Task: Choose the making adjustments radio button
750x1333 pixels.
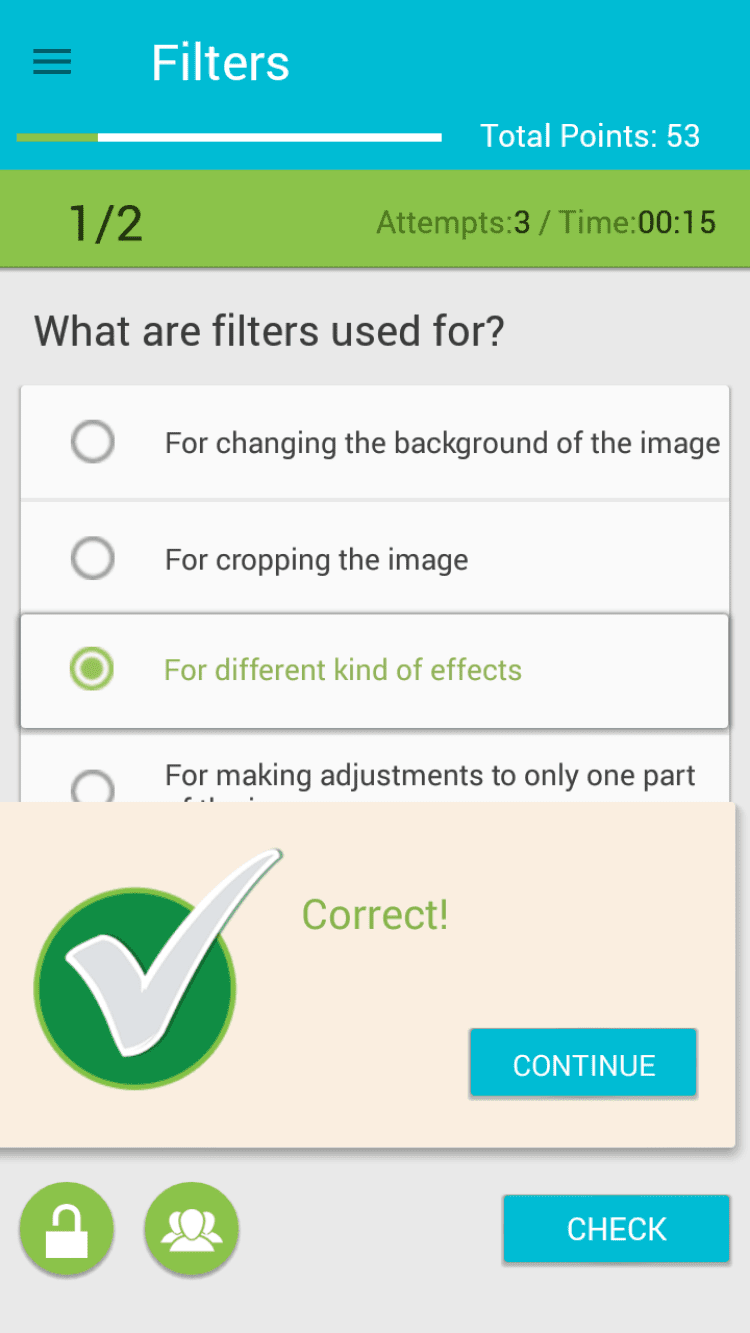Action: pos(93,787)
